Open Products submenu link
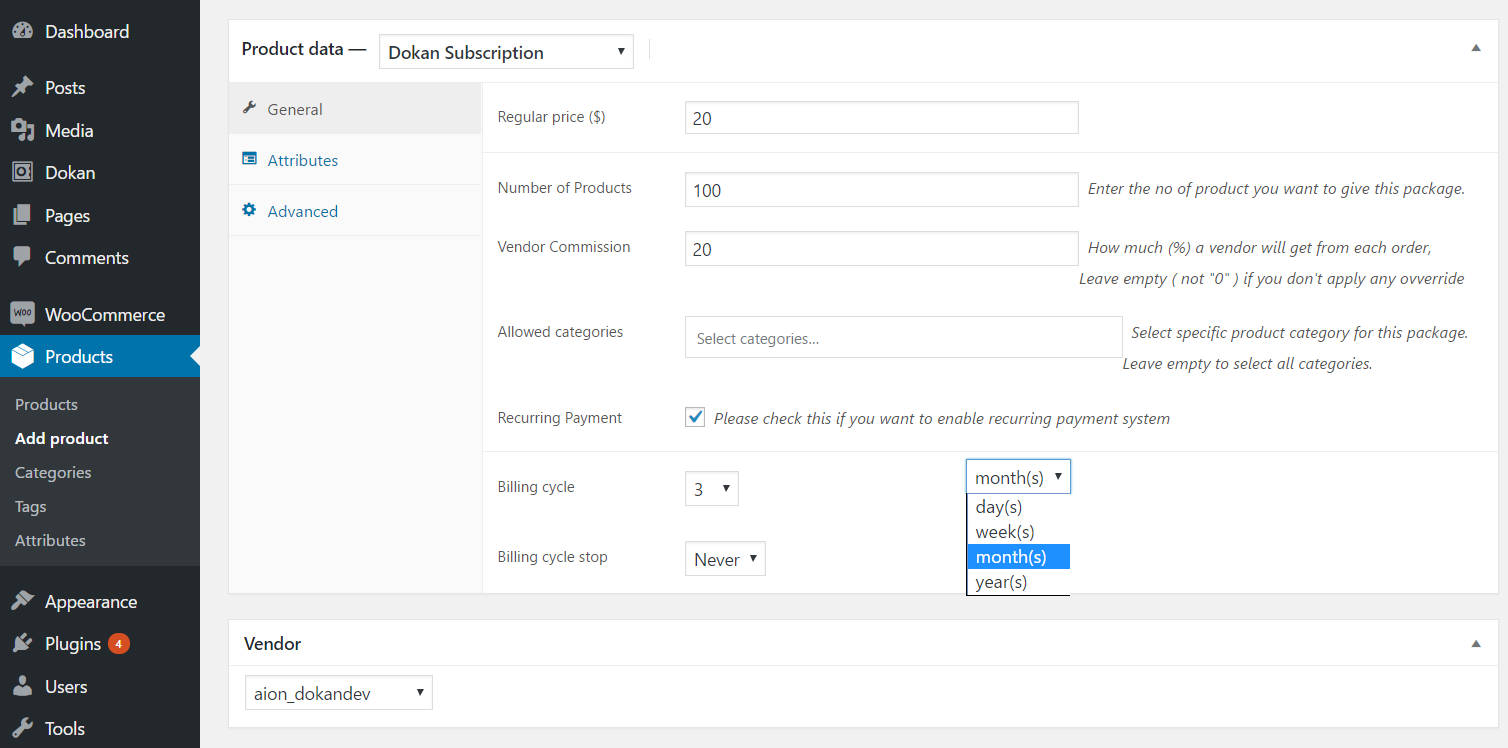The image size is (1508, 748). coord(46,404)
